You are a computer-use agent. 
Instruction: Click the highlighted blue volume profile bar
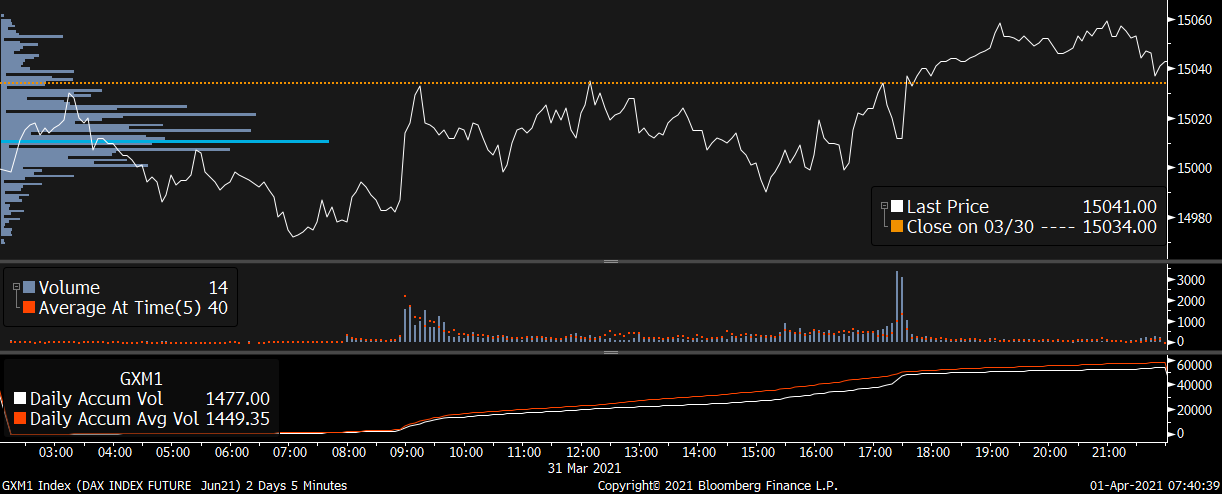tap(166, 141)
